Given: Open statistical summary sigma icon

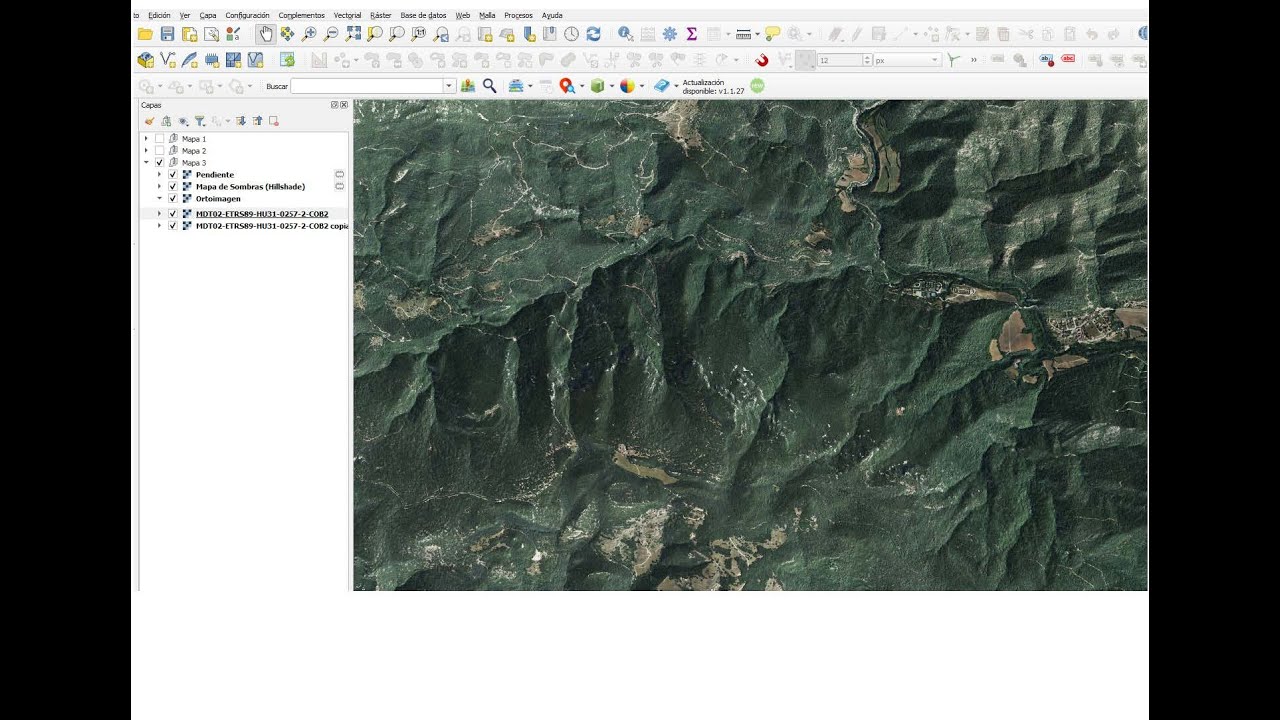Looking at the screenshot, I should coord(691,34).
